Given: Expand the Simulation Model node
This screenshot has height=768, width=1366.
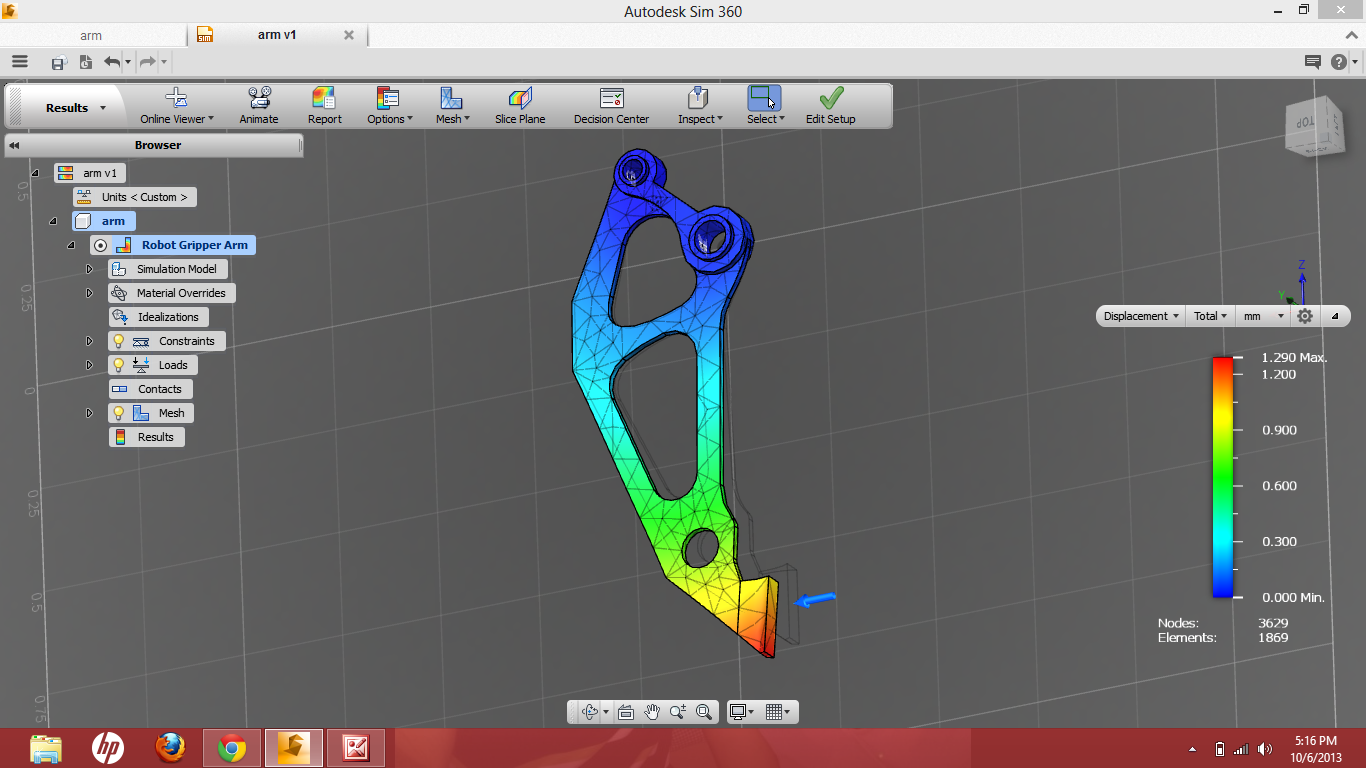Looking at the screenshot, I should tap(89, 269).
